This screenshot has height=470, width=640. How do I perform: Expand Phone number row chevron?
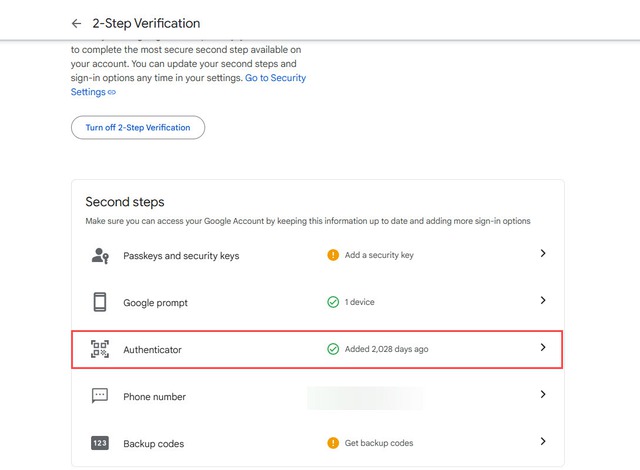(543, 394)
